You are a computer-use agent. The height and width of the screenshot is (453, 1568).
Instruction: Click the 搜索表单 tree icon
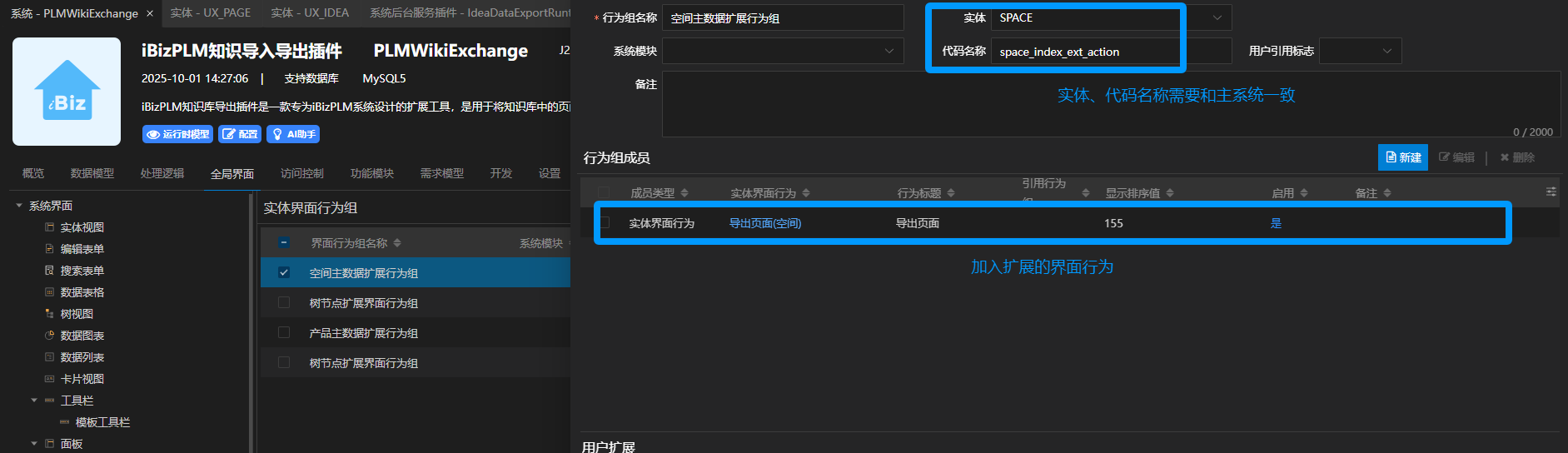tap(49, 271)
